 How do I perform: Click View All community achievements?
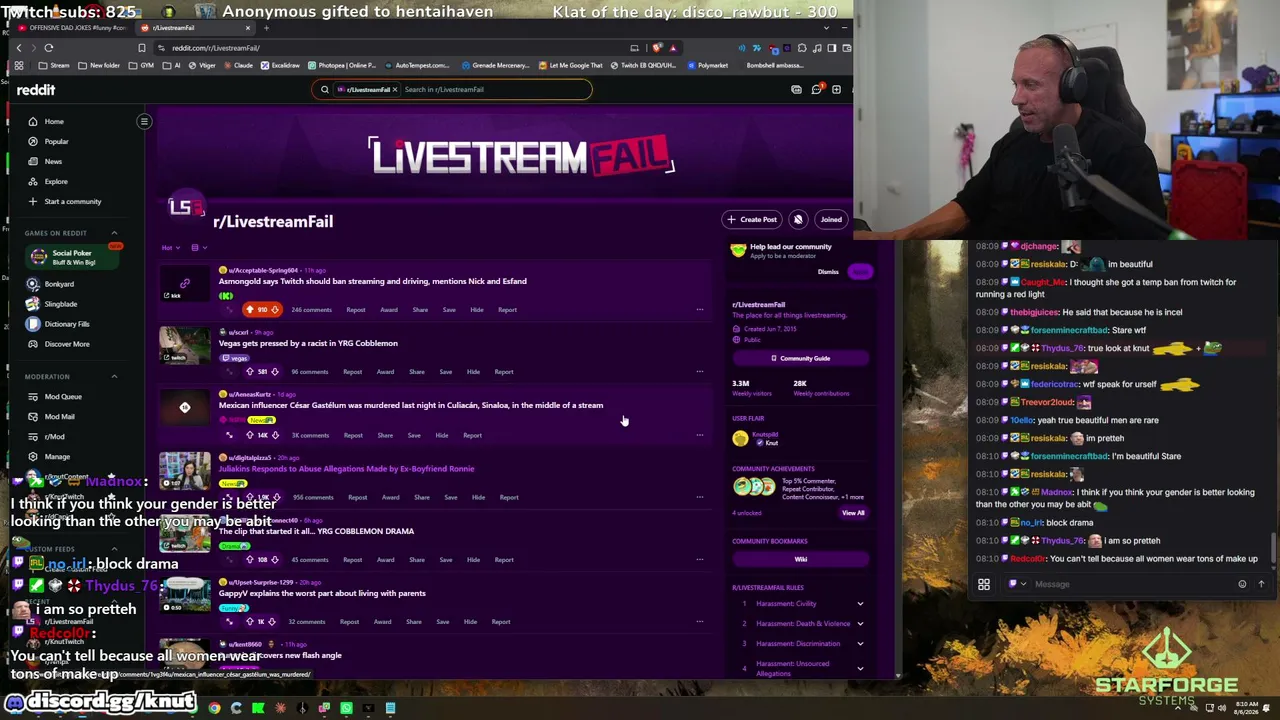(x=853, y=513)
